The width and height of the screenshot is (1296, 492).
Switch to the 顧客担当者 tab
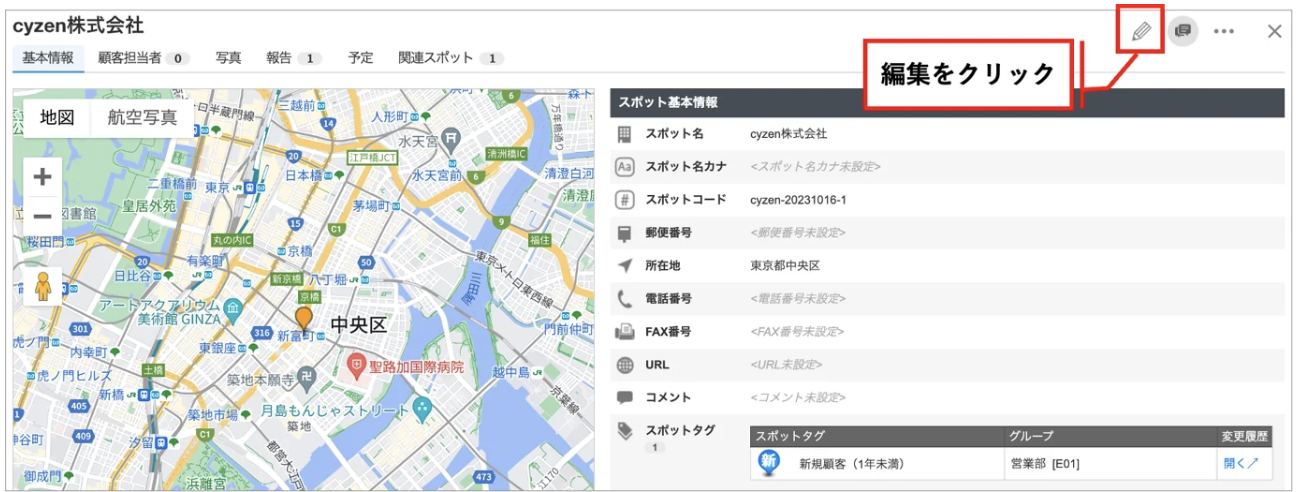click(143, 58)
